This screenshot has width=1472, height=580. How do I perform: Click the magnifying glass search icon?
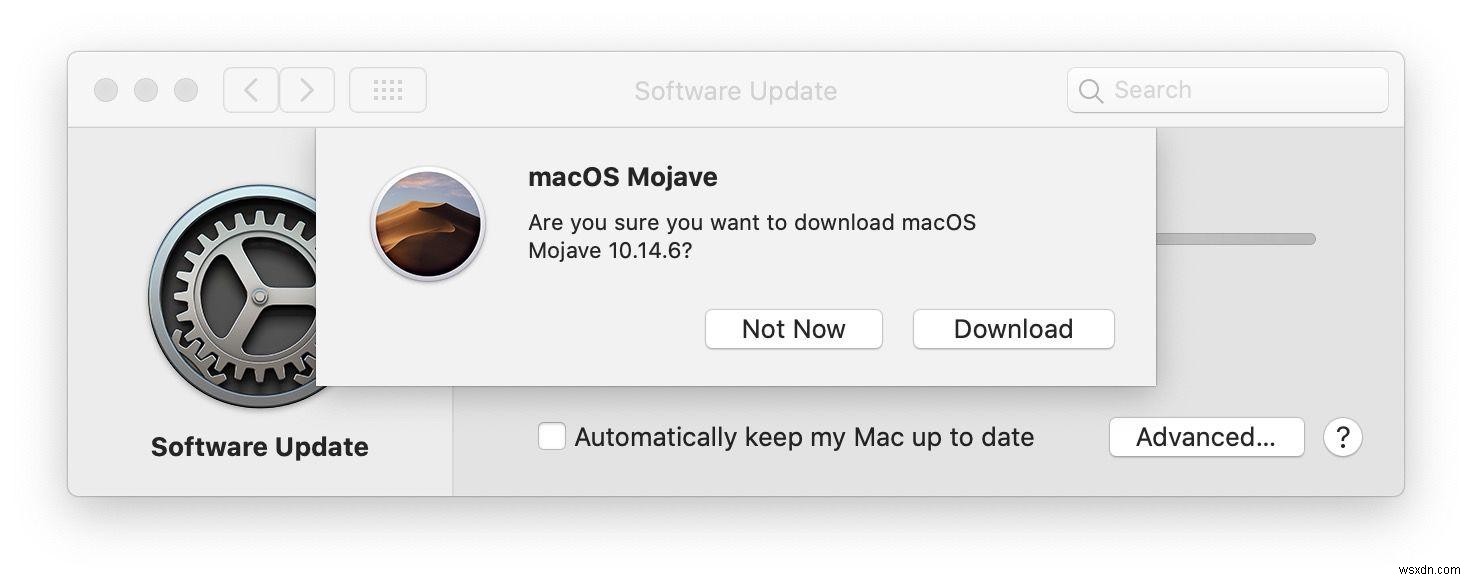pyautogui.click(x=1092, y=90)
